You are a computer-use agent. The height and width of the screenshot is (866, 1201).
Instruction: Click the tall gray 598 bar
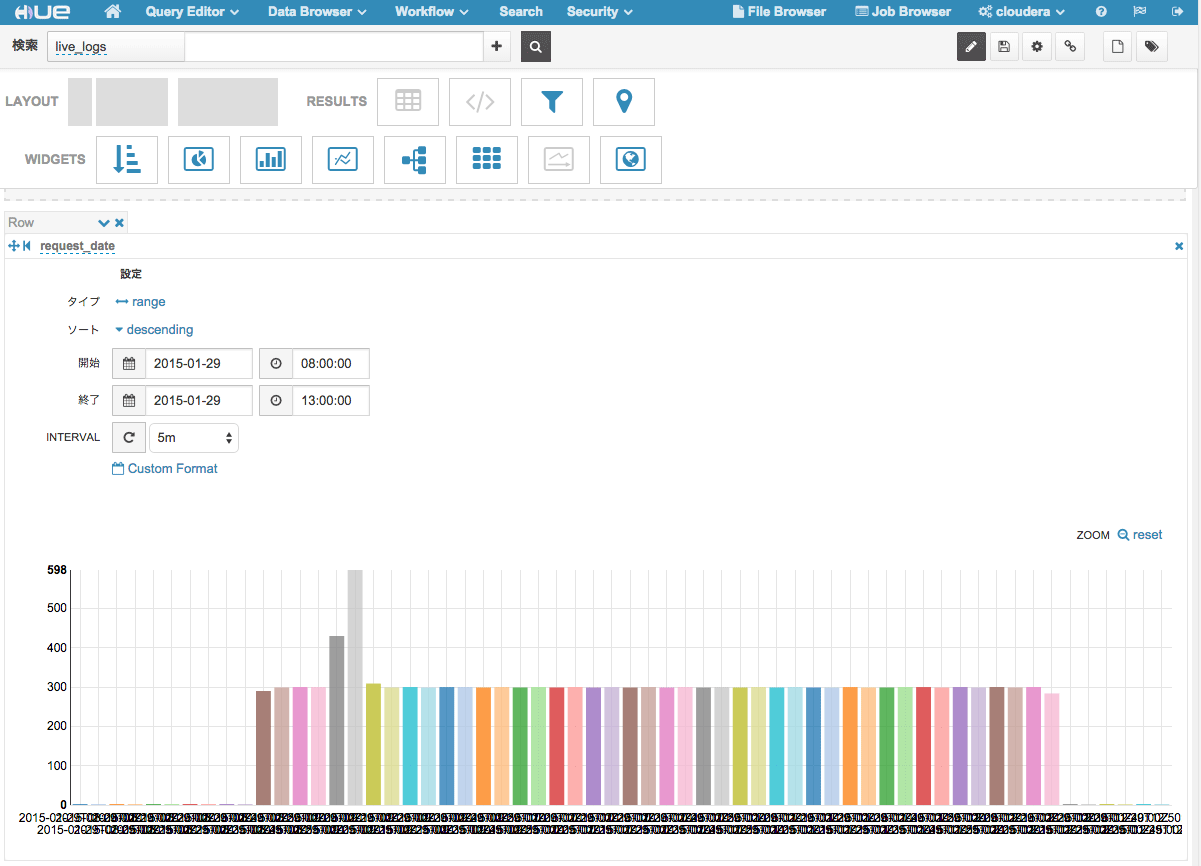click(355, 687)
